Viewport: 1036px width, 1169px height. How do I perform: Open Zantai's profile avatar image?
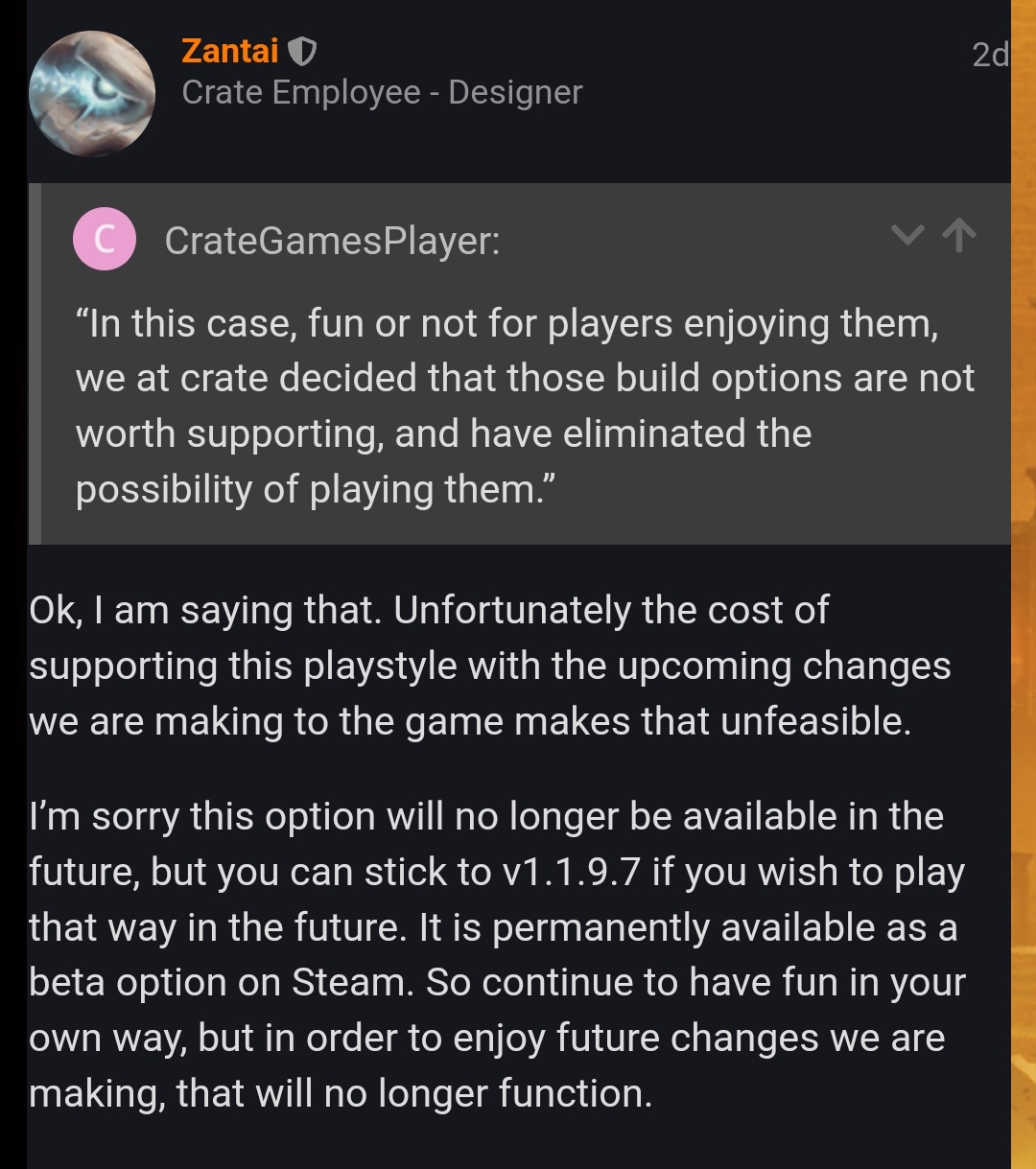coord(92,93)
